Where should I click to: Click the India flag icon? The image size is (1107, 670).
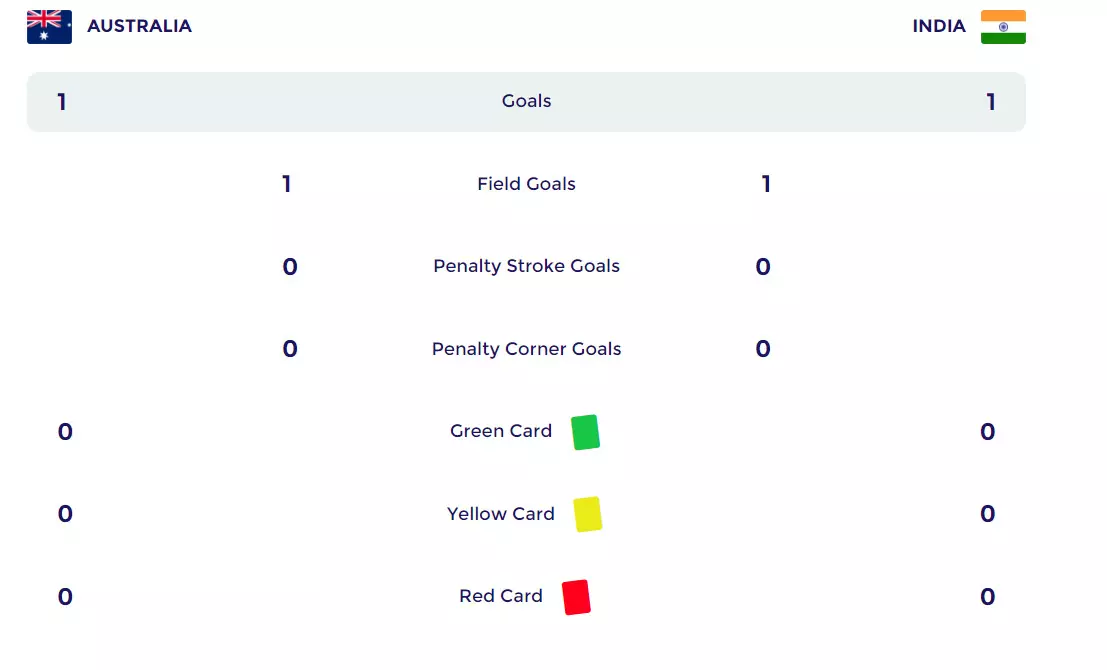coord(1003,27)
